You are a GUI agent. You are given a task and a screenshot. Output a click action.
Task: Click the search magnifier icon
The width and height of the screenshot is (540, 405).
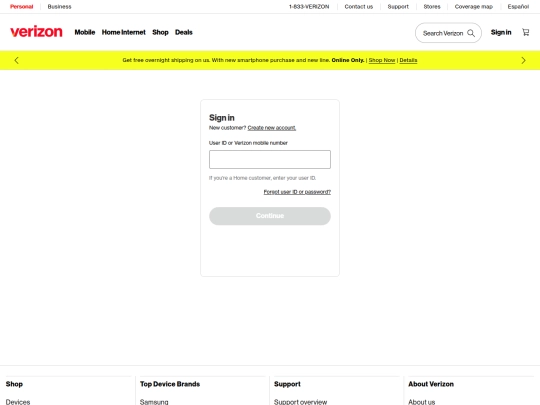click(x=471, y=33)
